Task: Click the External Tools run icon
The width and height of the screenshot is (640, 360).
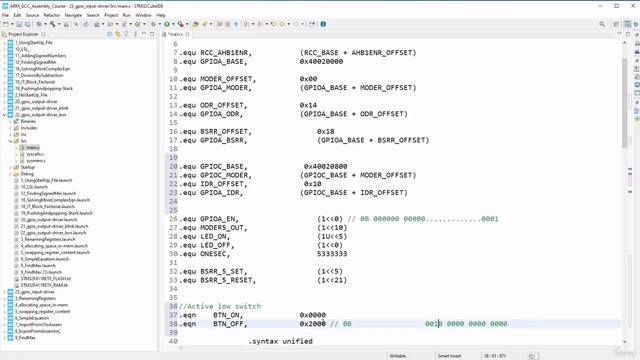Action: coord(180,24)
